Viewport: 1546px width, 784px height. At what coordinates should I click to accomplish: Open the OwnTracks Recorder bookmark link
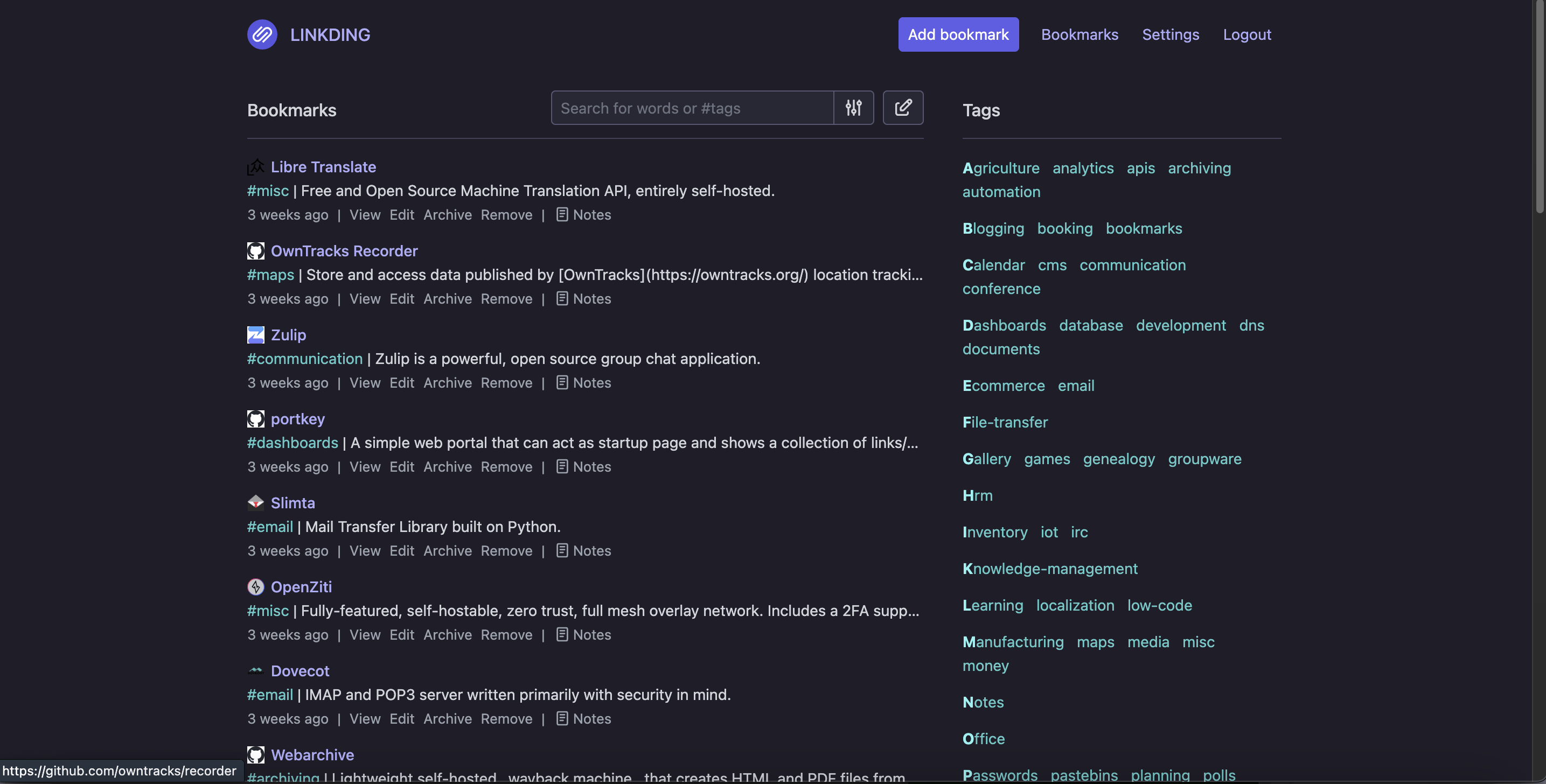(344, 251)
